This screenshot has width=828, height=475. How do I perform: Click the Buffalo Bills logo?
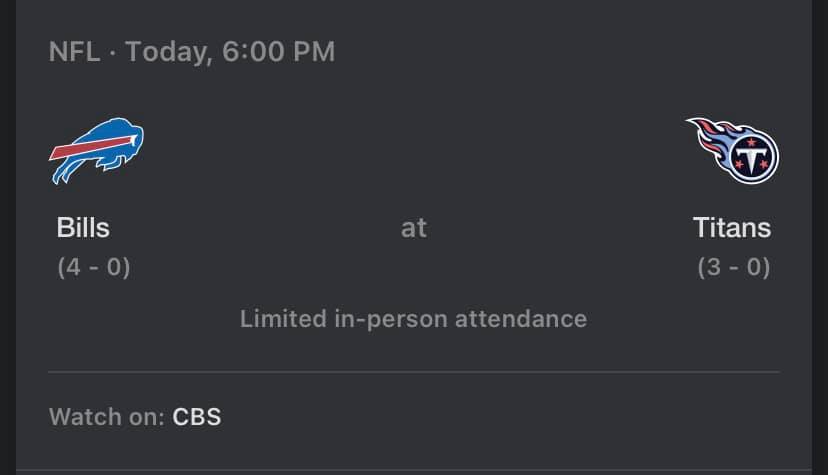coord(96,150)
